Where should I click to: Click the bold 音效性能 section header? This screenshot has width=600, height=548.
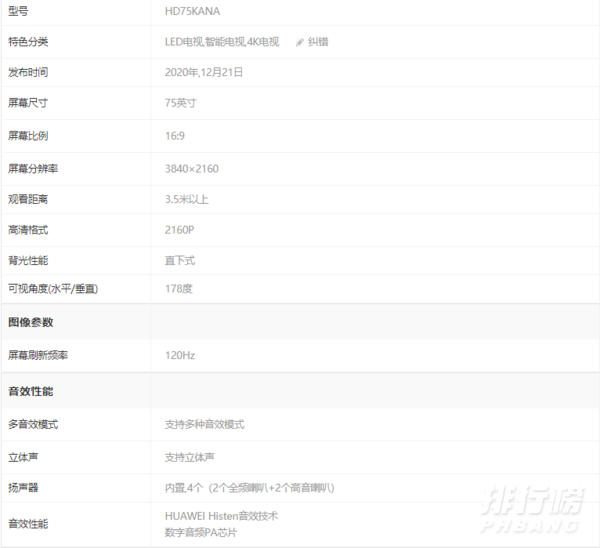31,391
